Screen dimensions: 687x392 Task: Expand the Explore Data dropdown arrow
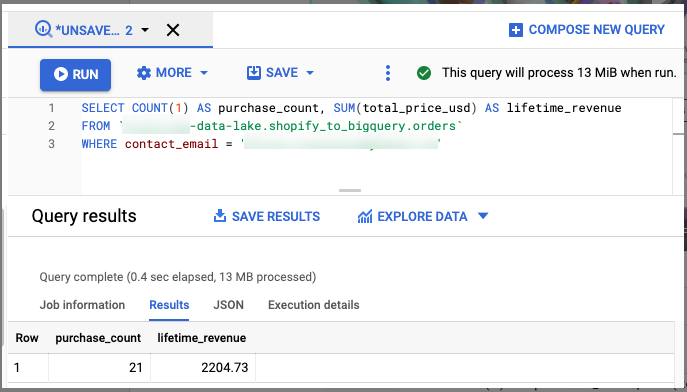pyautogui.click(x=483, y=216)
